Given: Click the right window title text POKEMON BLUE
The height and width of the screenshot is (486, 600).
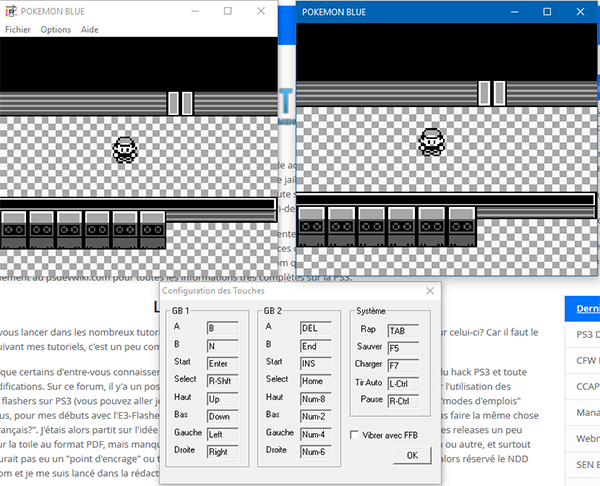Looking at the screenshot, I should [334, 12].
